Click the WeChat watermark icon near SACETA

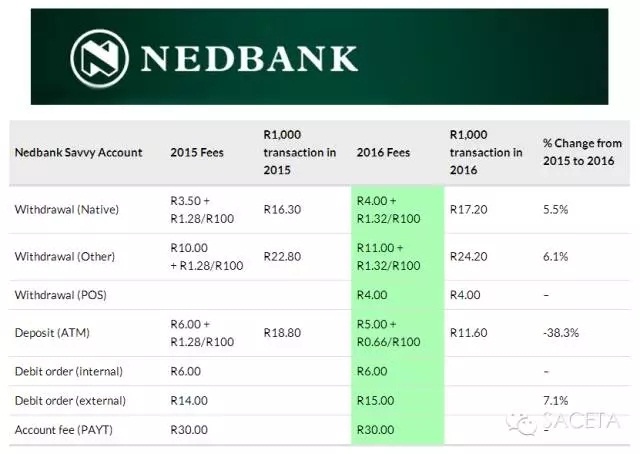coord(521,423)
